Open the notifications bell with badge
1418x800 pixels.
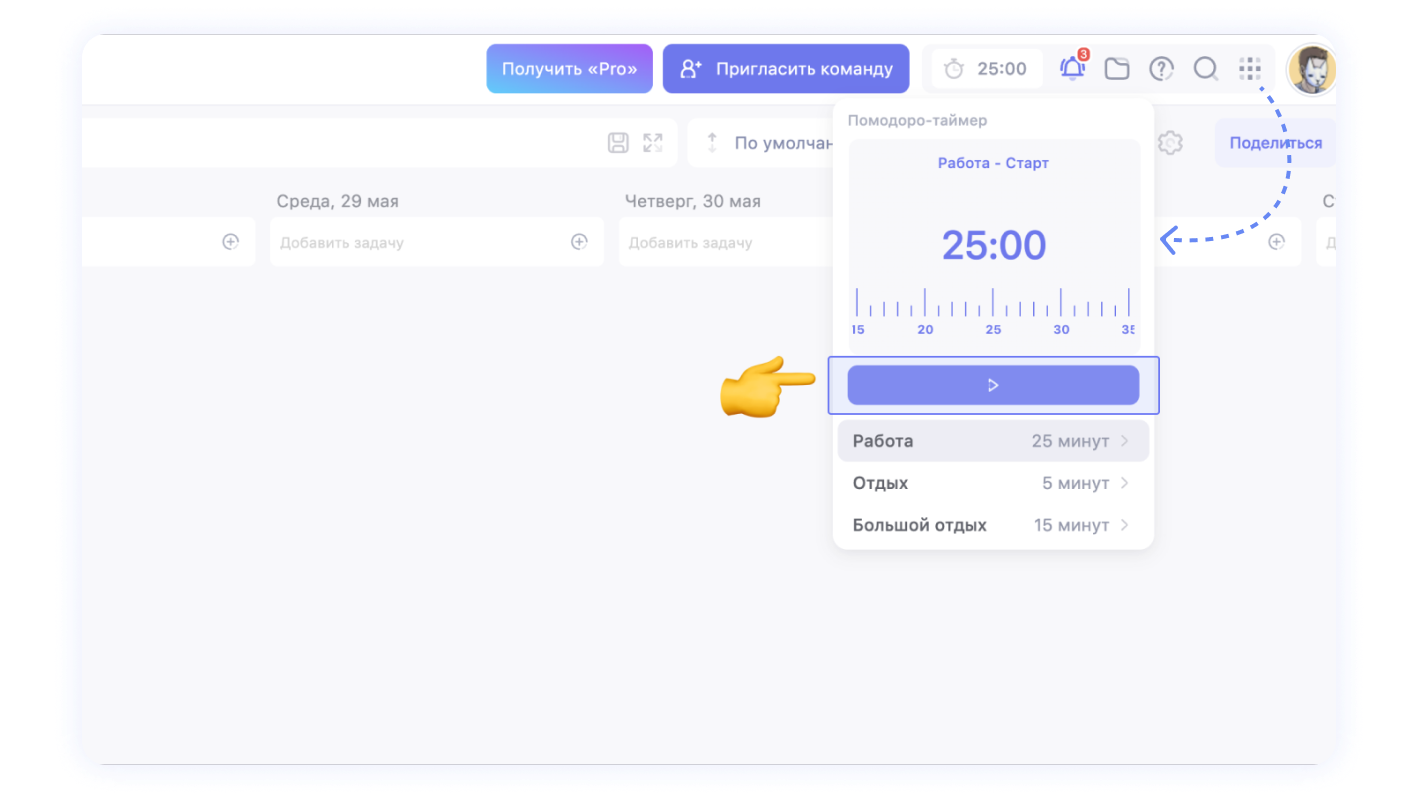(x=1072, y=69)
